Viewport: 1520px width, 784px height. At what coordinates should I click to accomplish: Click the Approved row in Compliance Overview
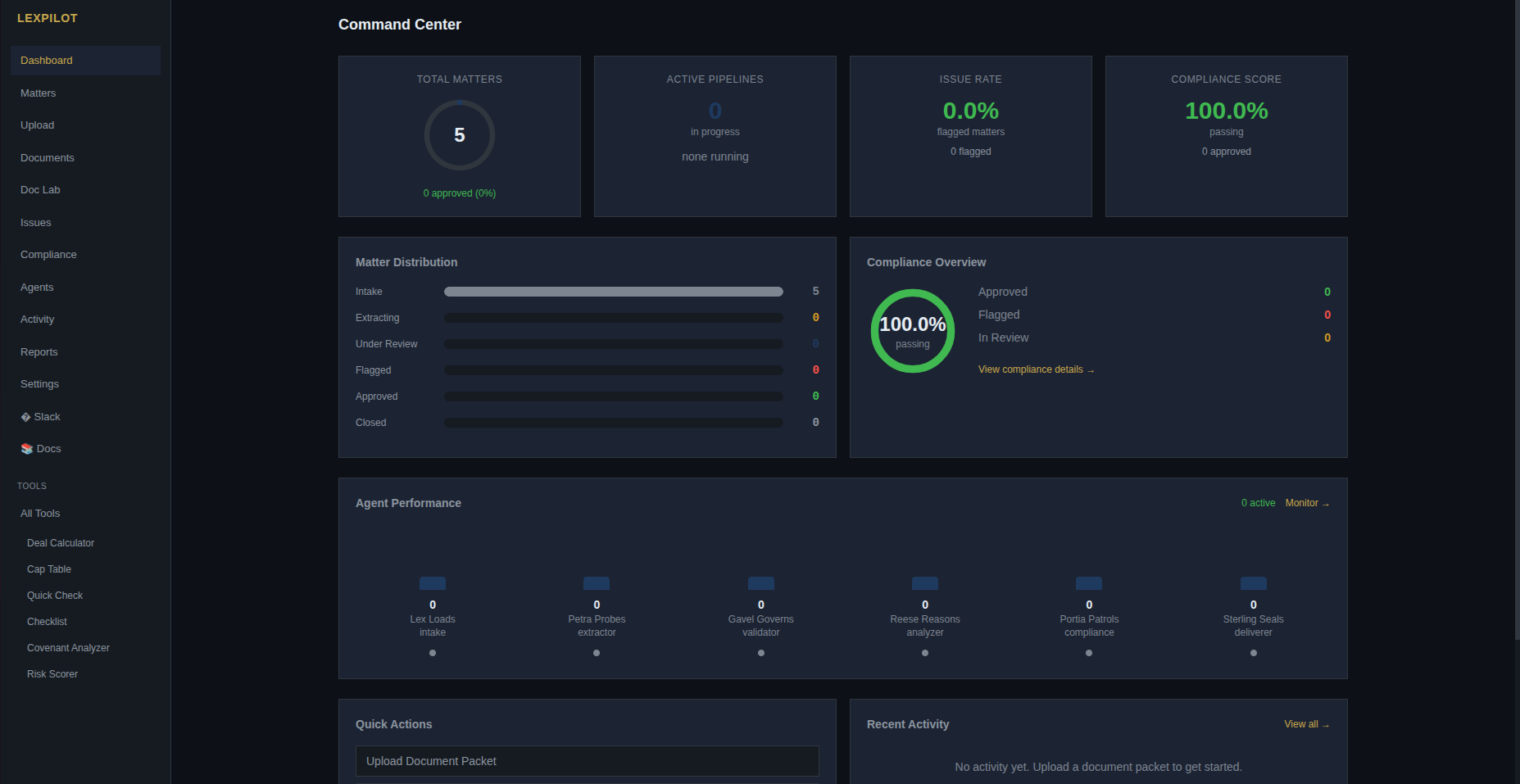pos(1154,292)
